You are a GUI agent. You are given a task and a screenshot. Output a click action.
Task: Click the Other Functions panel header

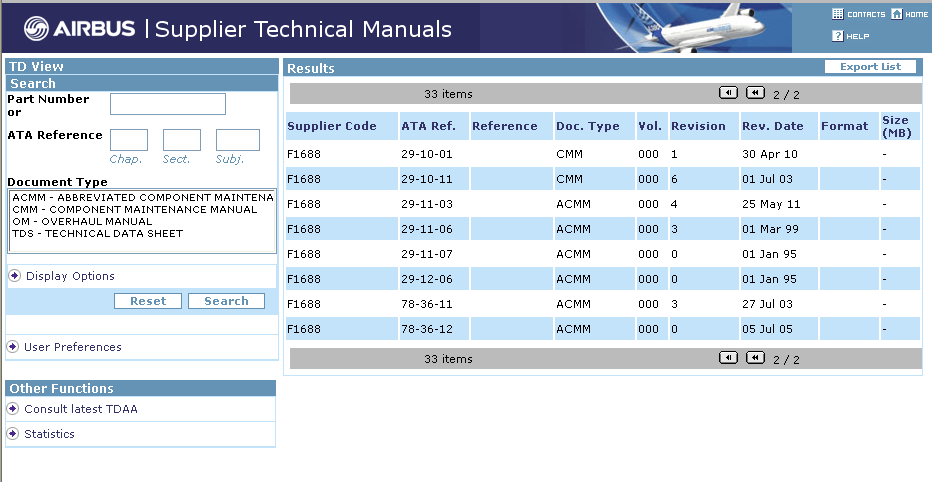coord(141,388)
